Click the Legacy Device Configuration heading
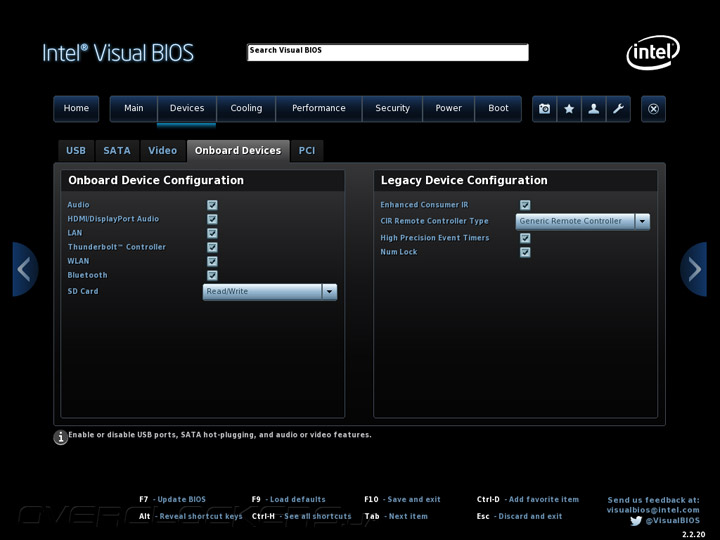 464,180
